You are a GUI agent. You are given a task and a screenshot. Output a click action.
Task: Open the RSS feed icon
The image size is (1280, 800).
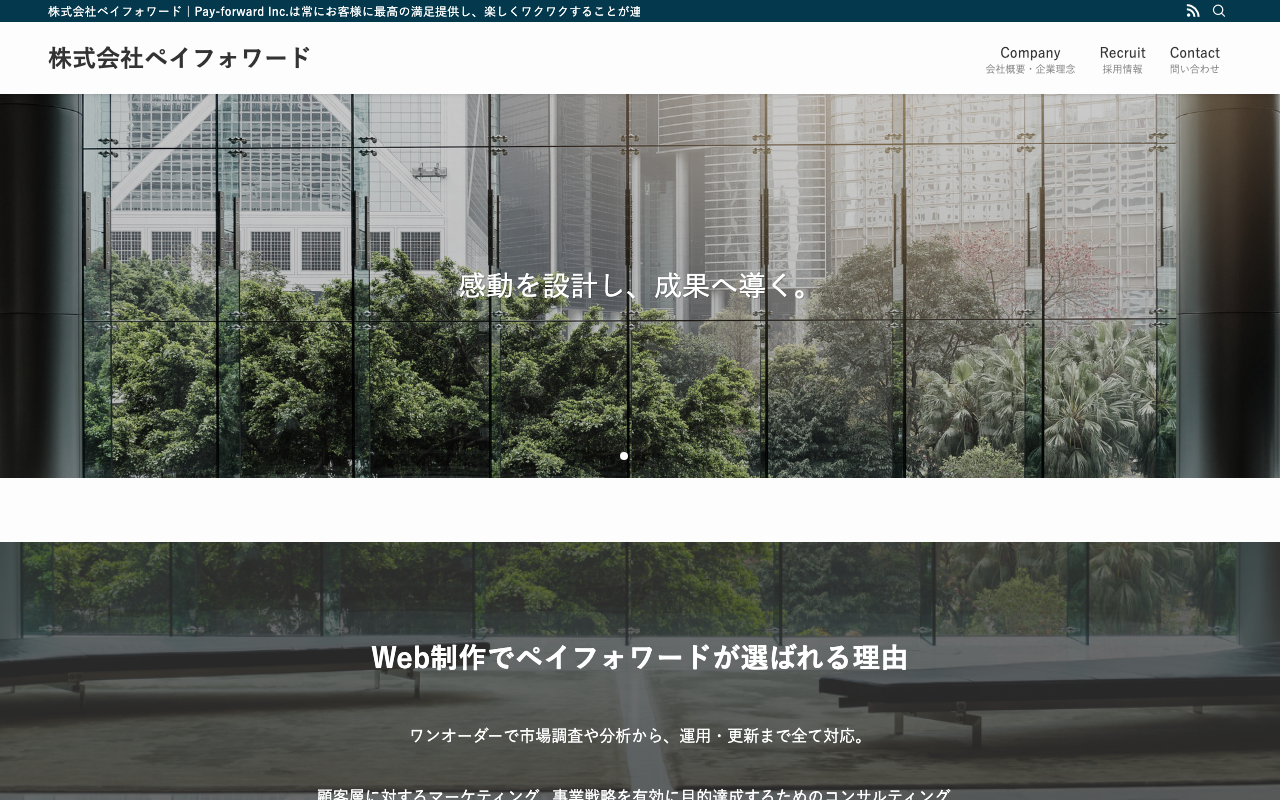[x=1193, y=11]
